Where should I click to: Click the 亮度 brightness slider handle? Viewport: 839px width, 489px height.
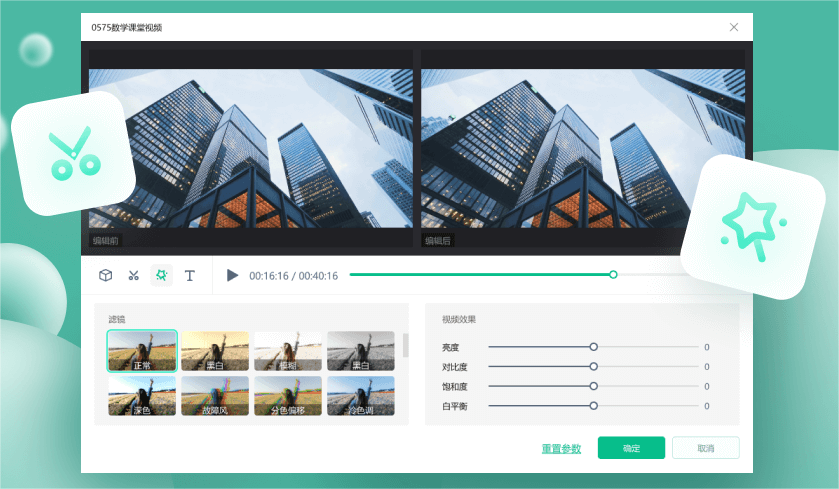(593, 347)
